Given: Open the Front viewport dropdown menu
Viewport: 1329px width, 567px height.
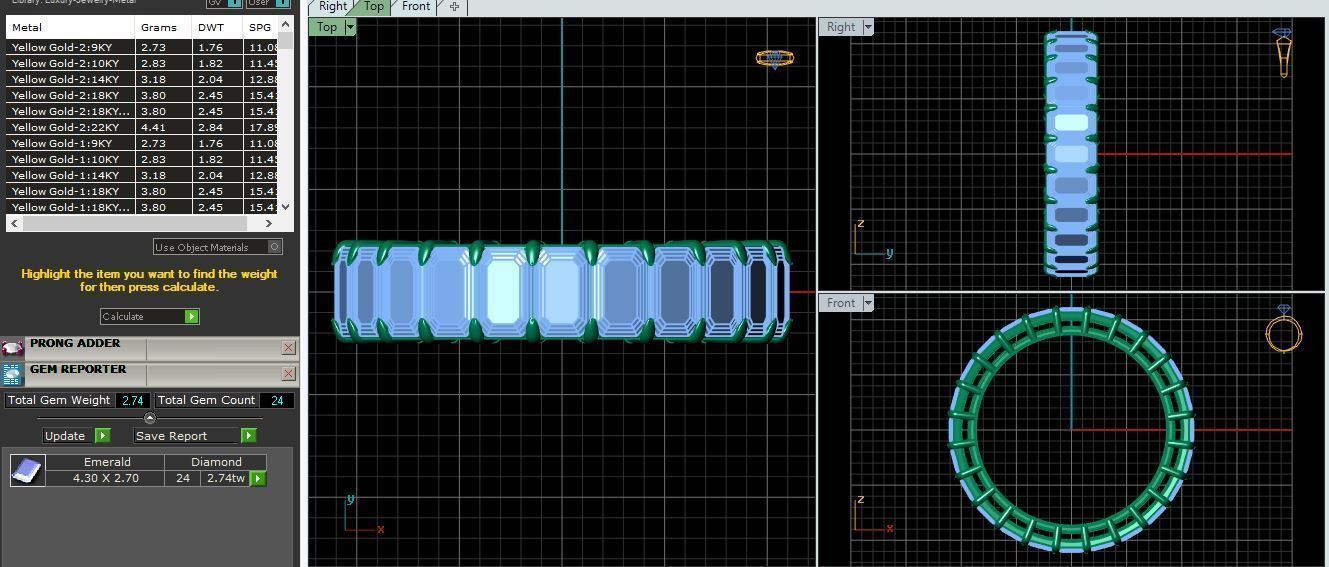Looking at the screenshot, I should [868, 303].
